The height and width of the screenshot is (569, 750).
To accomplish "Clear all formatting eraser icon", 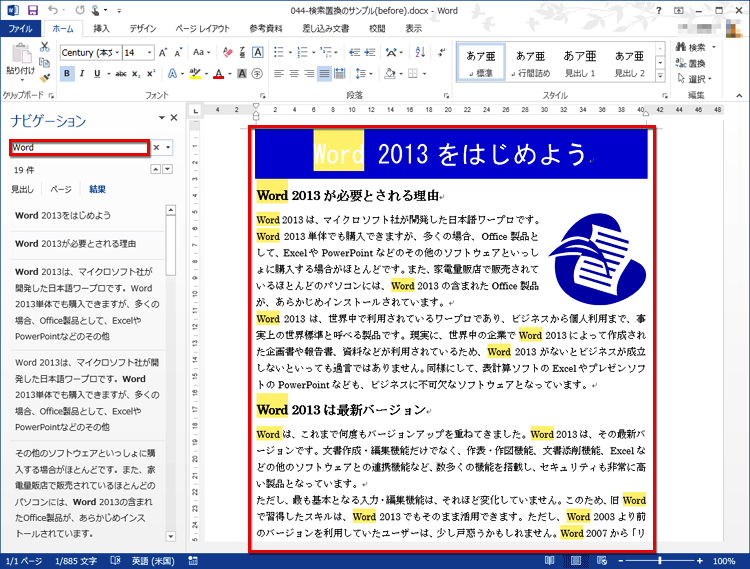I will [227, 52].
